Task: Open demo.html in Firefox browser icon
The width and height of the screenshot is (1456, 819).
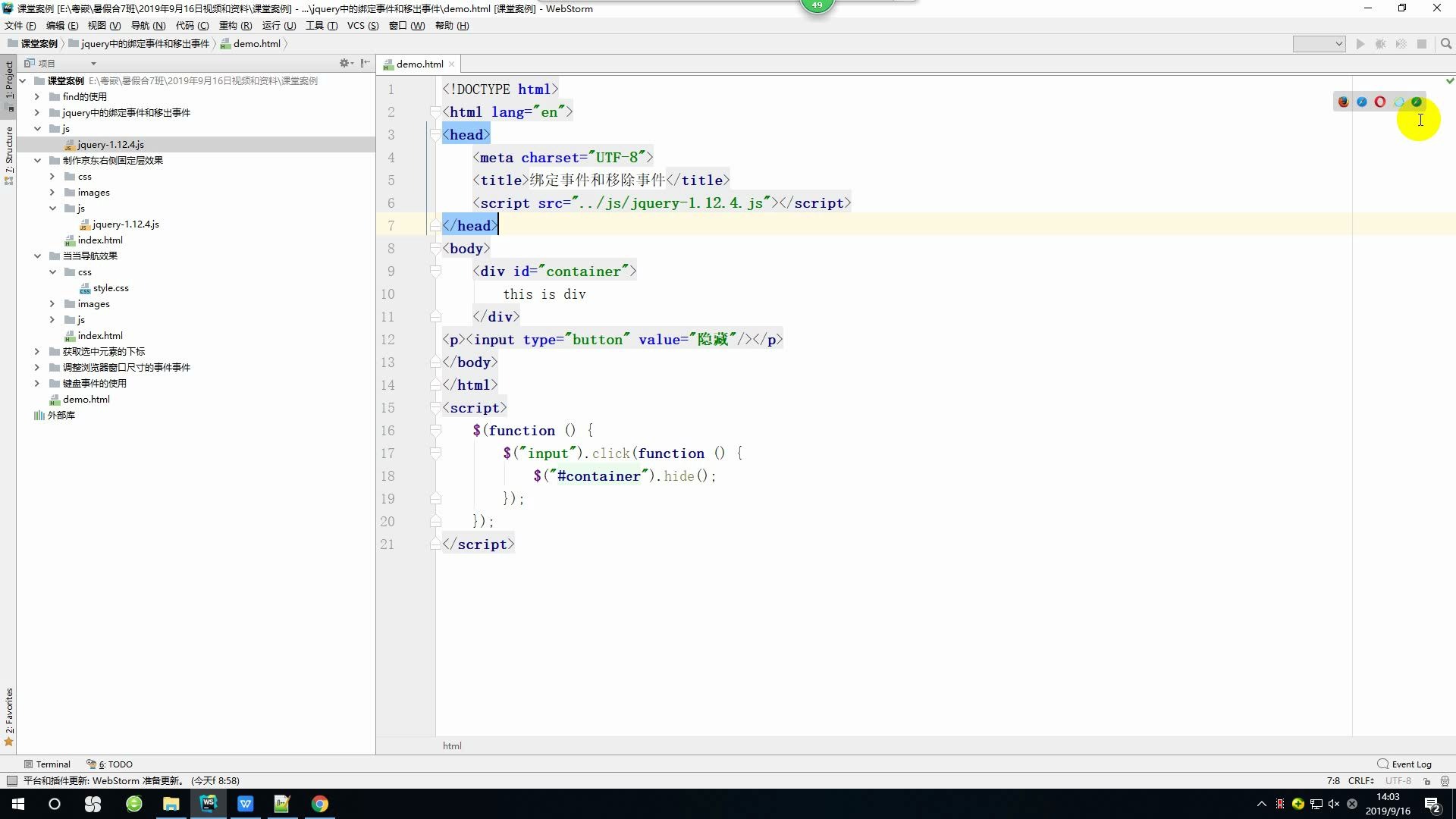Action: pyautogui.click(x=1343, y=102)
